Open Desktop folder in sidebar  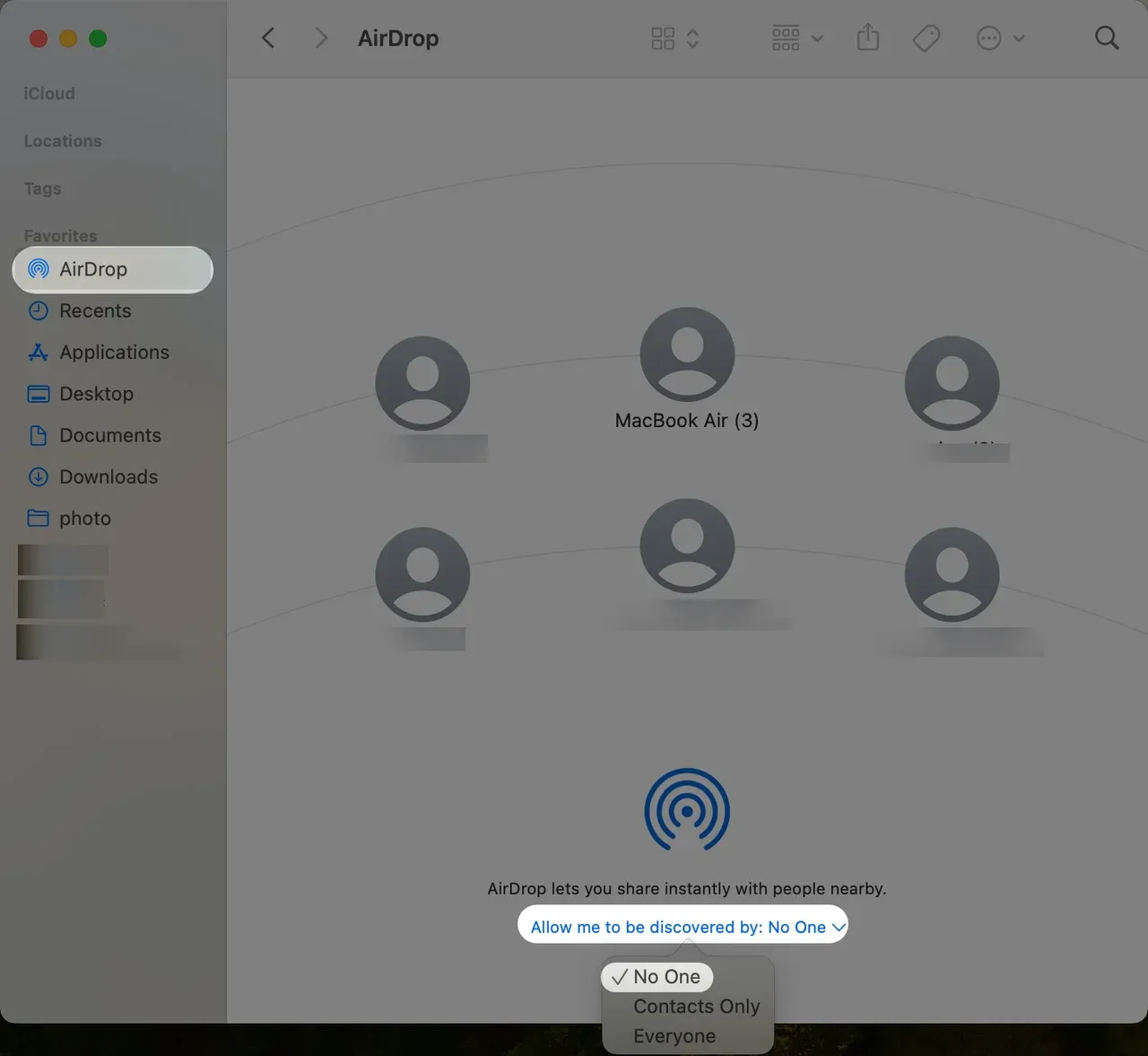click(x=113, y=393)
